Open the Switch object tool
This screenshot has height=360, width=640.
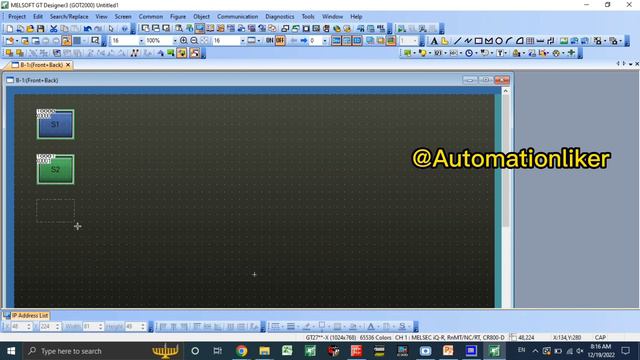click(x=407, y=53)
